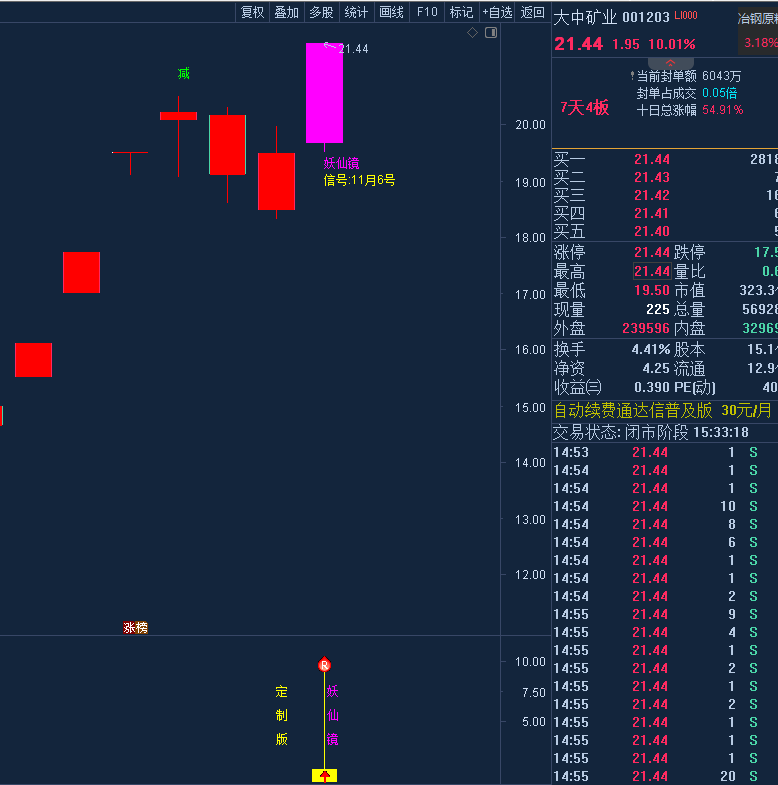Collapse the panel using red chevron
The image size is (778, 785).
pyautogui.click(x=671, y=63)
